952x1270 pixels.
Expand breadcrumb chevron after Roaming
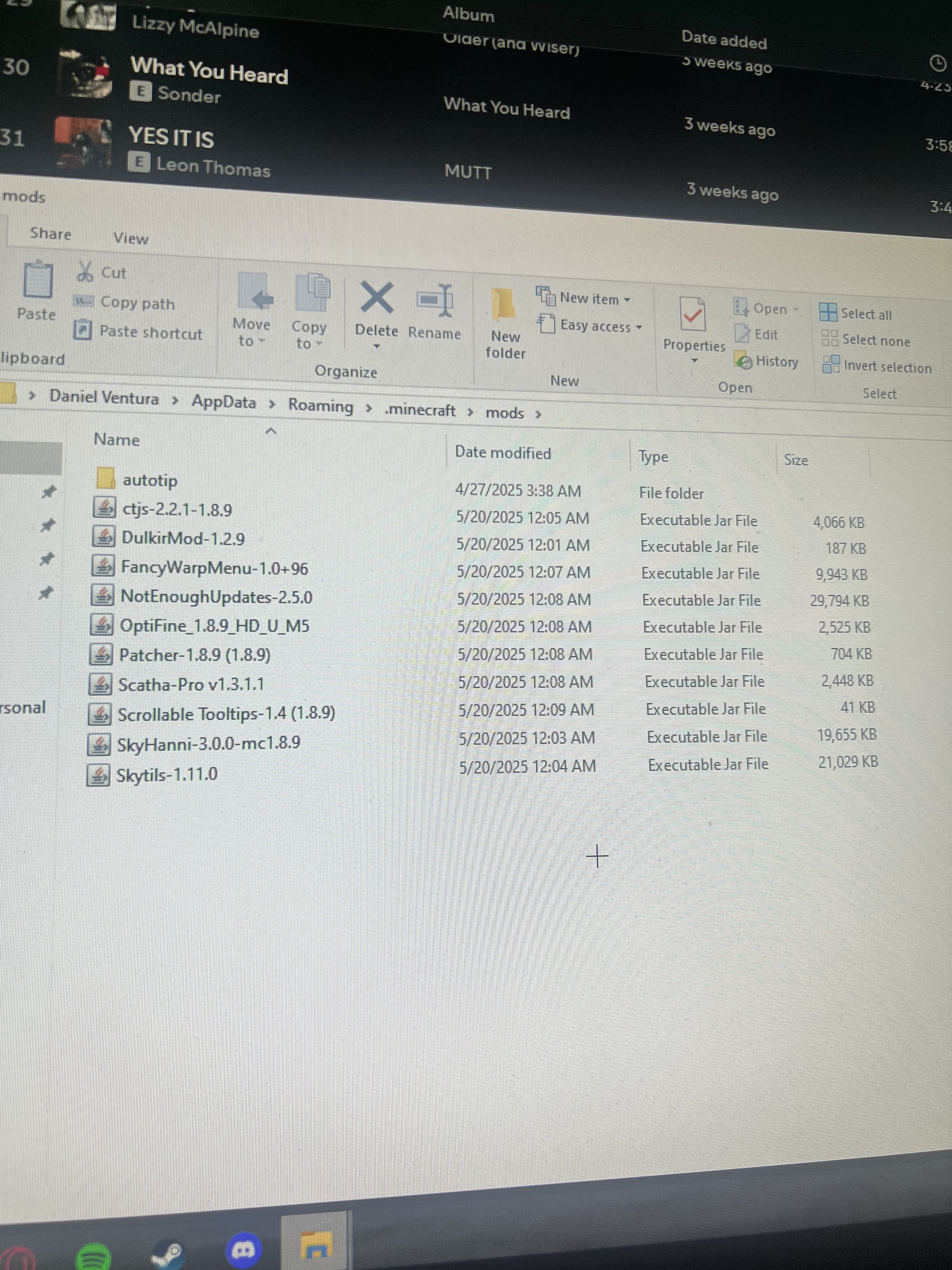pos(369,408)
